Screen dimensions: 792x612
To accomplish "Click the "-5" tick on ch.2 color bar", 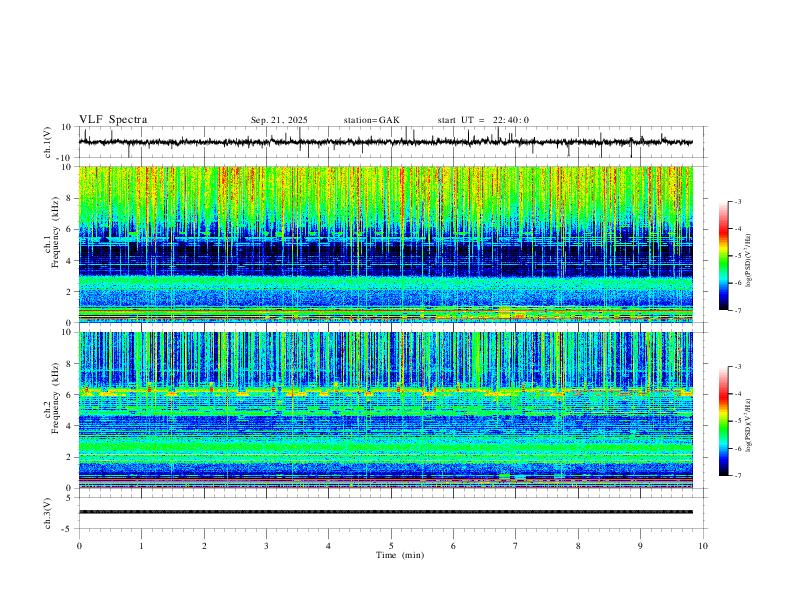I will tap(737, 421).
